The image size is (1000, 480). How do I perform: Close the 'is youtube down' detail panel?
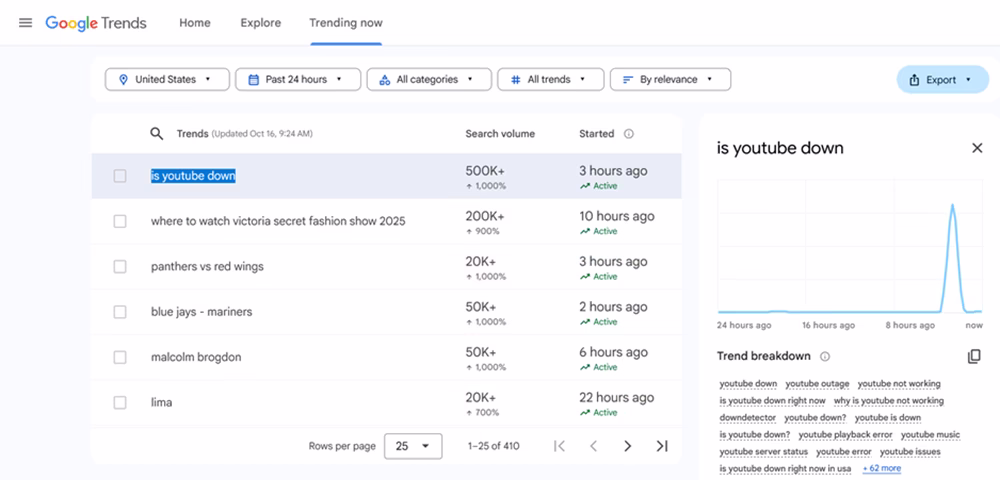pos(977,148)
